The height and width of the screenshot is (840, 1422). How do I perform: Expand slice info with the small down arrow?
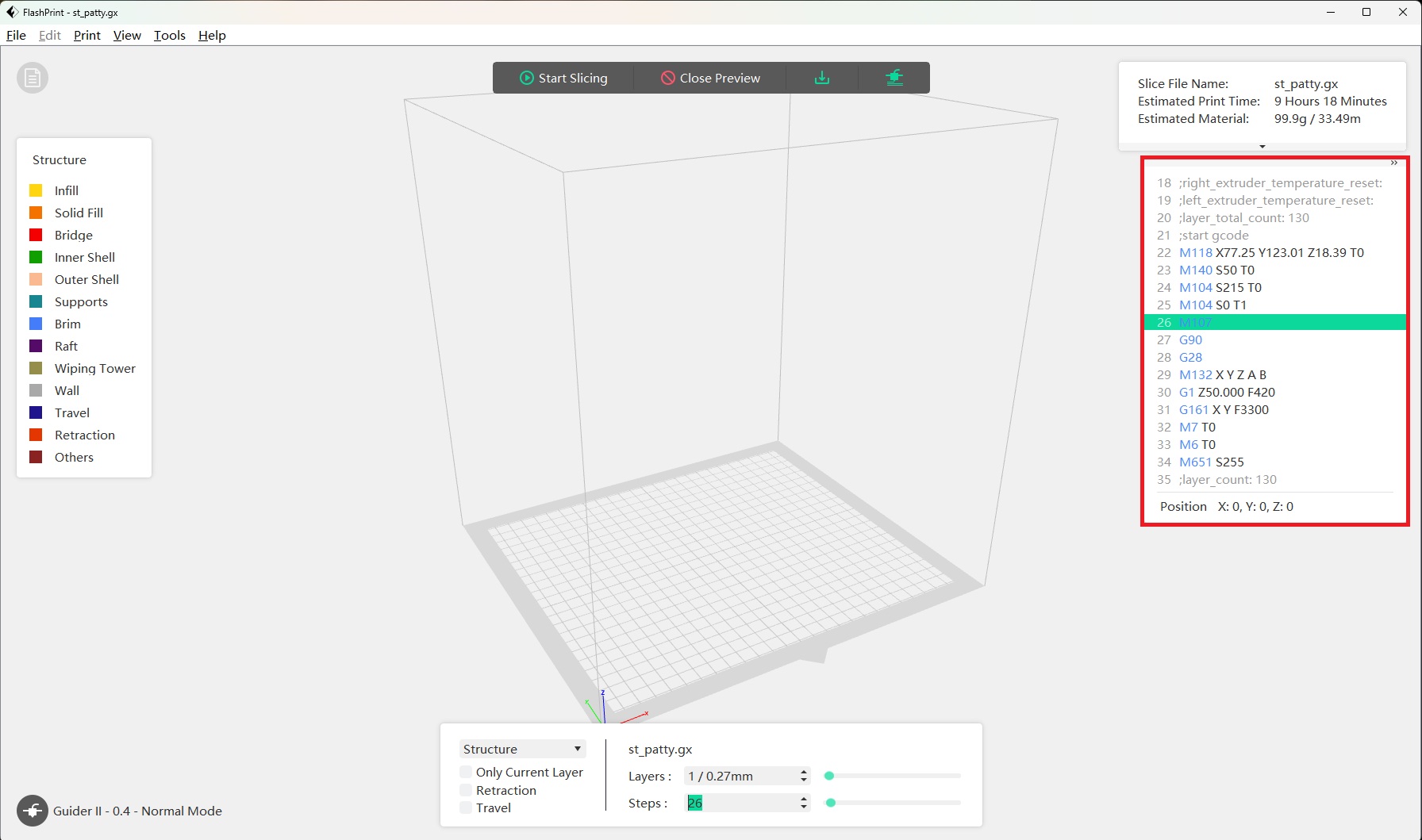click(1262, 147)
